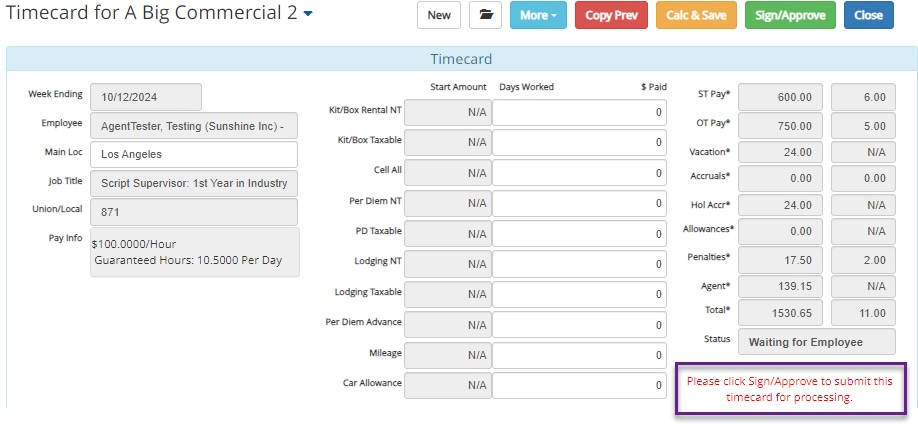Screen dimensions: 918x428
Task: Click Kit/Box Taxable start amount field
Action: pos(448,143)
